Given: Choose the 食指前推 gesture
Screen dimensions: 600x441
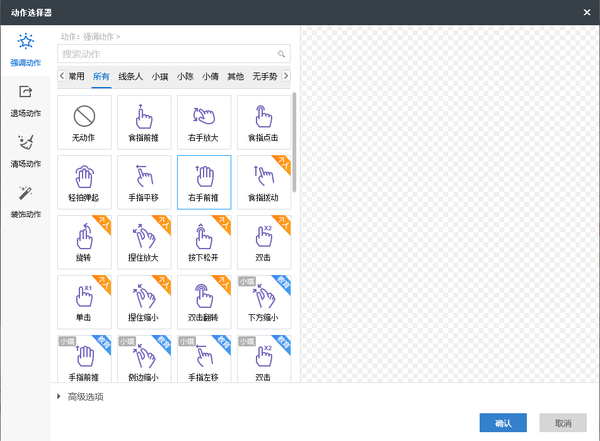Looking at the screenshot, I should 144,122.
